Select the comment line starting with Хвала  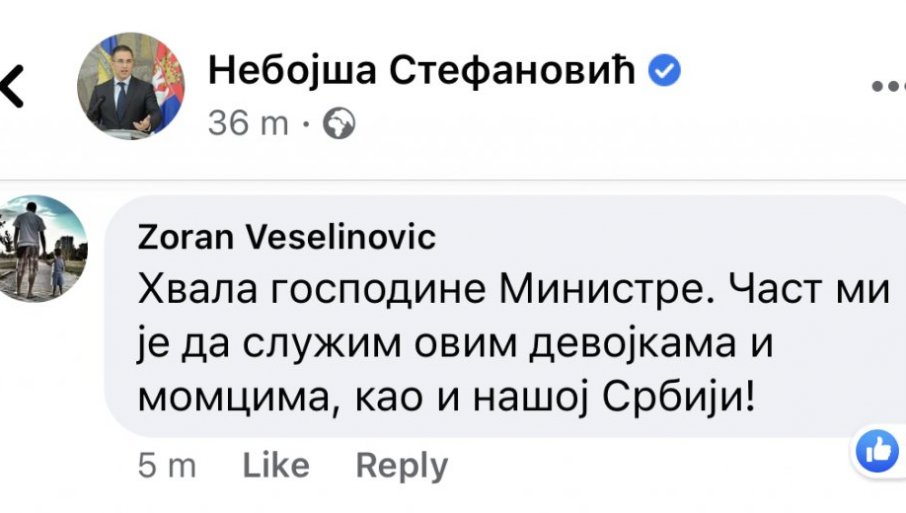(x=511, y=292)
